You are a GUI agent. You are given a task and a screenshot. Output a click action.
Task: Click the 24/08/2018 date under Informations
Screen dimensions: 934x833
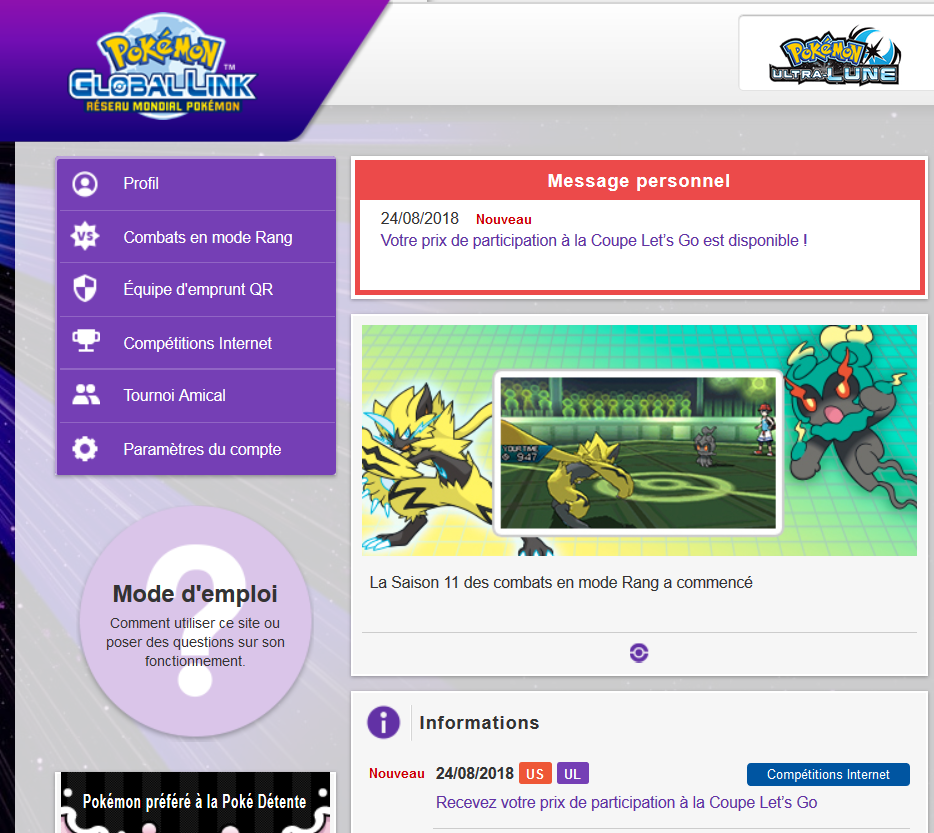(x=474, y=773)
